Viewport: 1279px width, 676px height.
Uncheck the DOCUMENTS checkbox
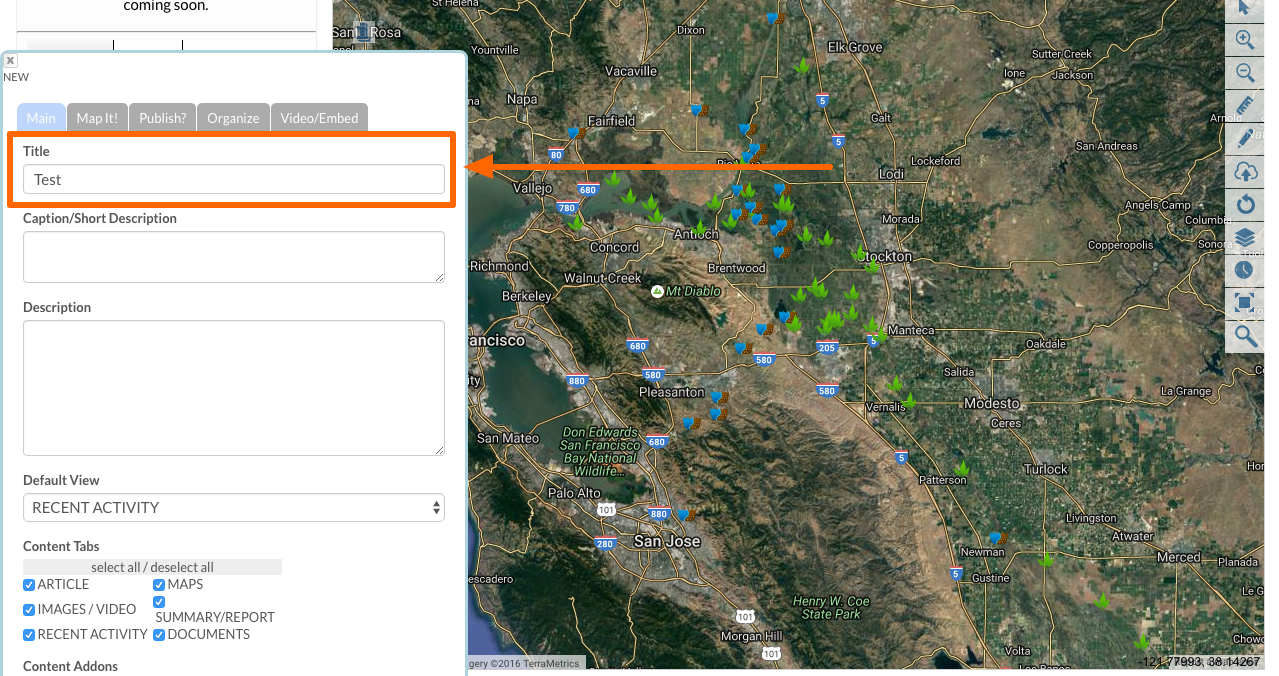pos(159,635)
